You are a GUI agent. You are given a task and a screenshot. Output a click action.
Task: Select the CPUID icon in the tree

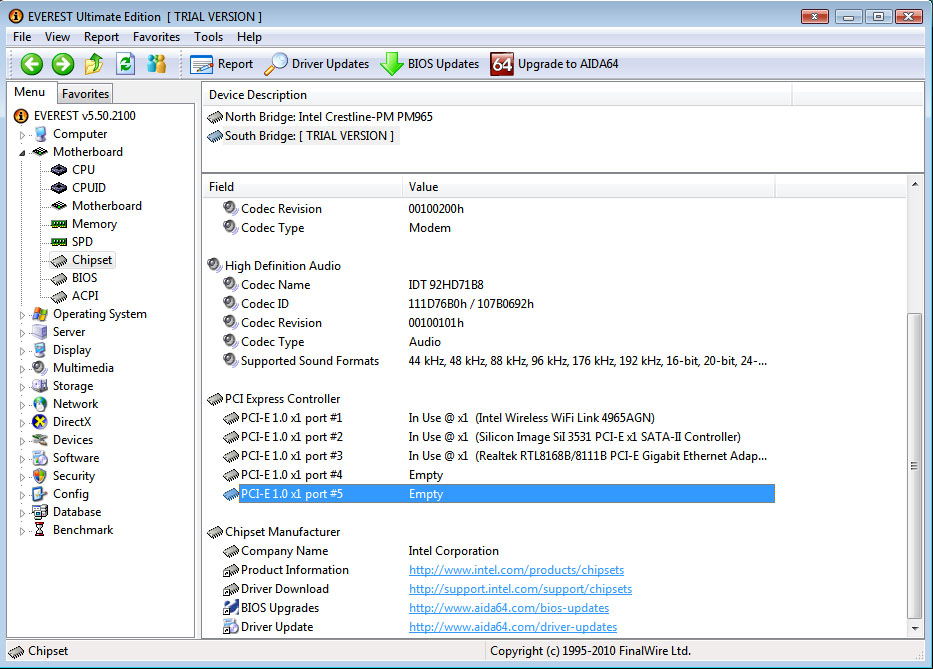(x=59, y=188)
